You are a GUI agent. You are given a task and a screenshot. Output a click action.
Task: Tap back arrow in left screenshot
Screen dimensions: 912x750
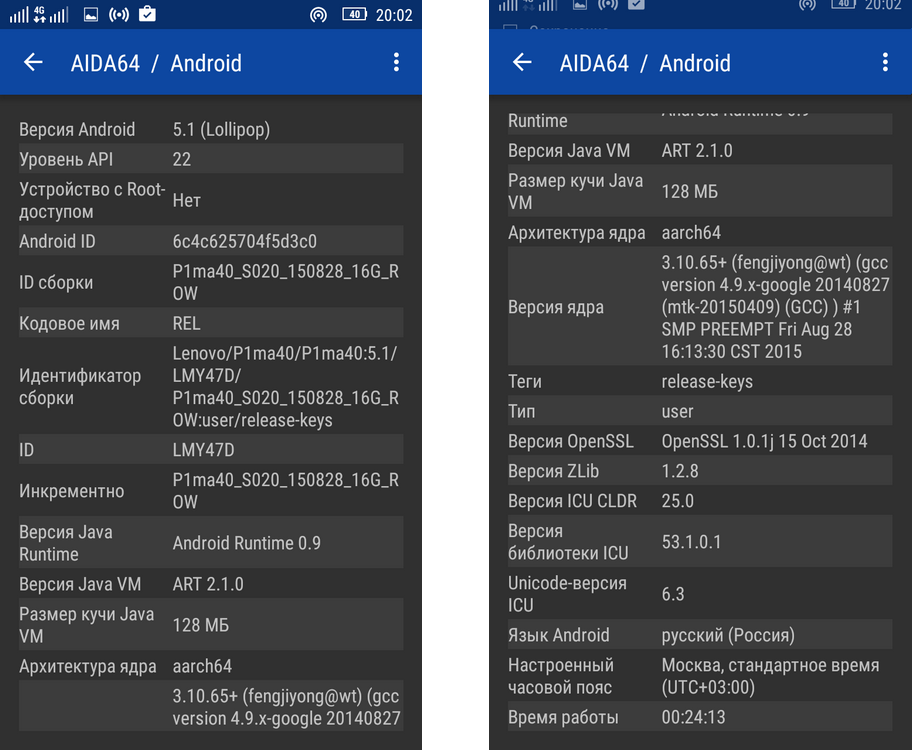coord(33,62)
